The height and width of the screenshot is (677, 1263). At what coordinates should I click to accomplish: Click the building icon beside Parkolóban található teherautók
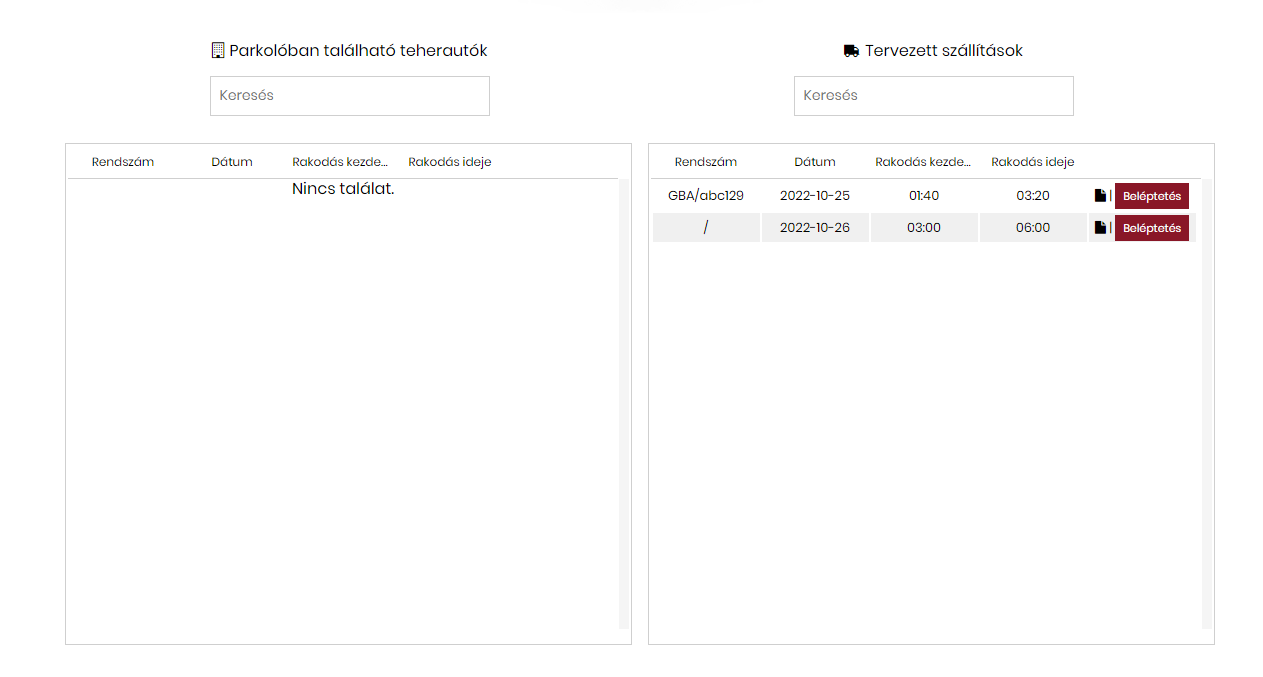coord(217,49)
